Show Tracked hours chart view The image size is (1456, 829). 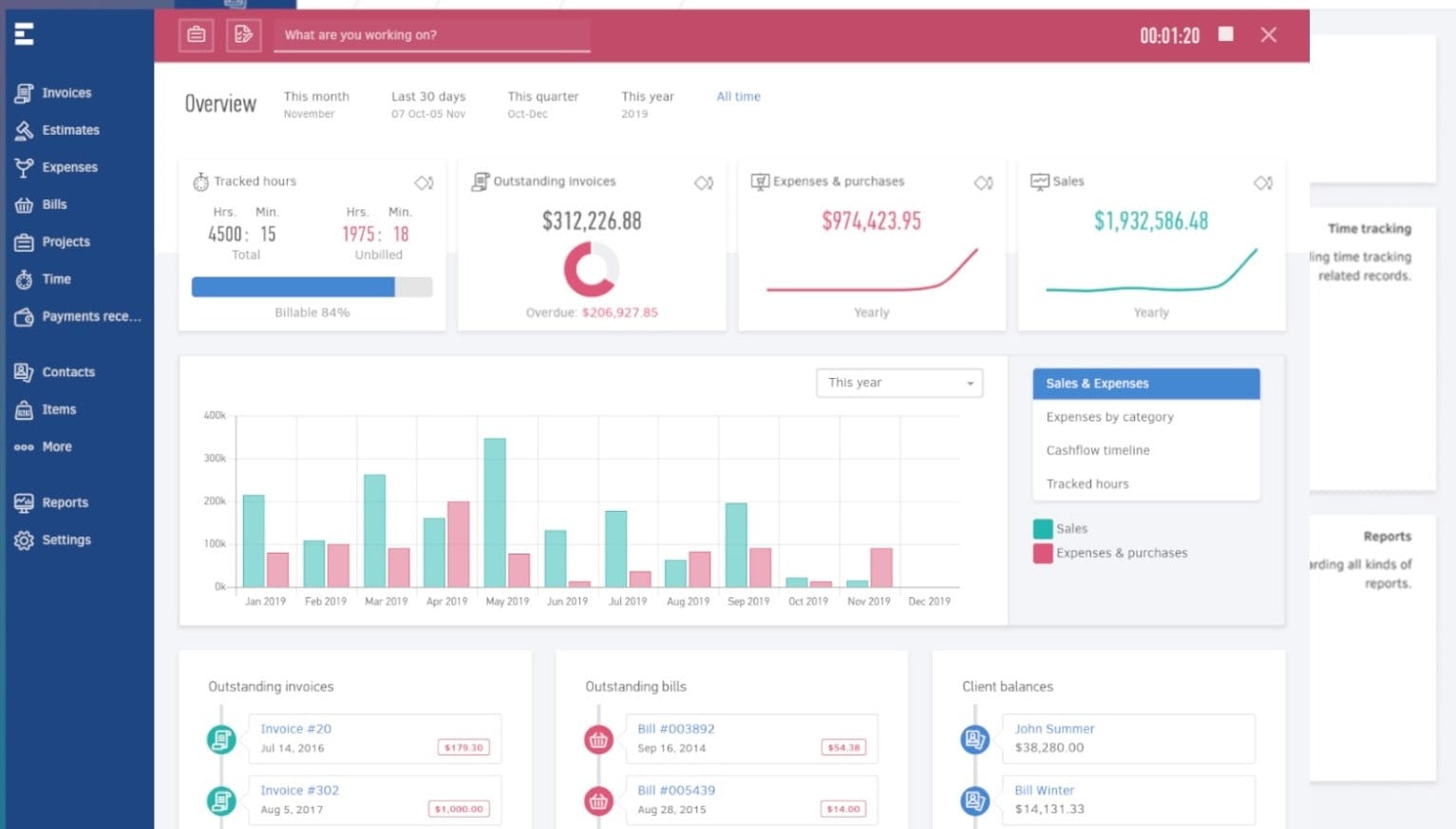tap(1146, 484)
